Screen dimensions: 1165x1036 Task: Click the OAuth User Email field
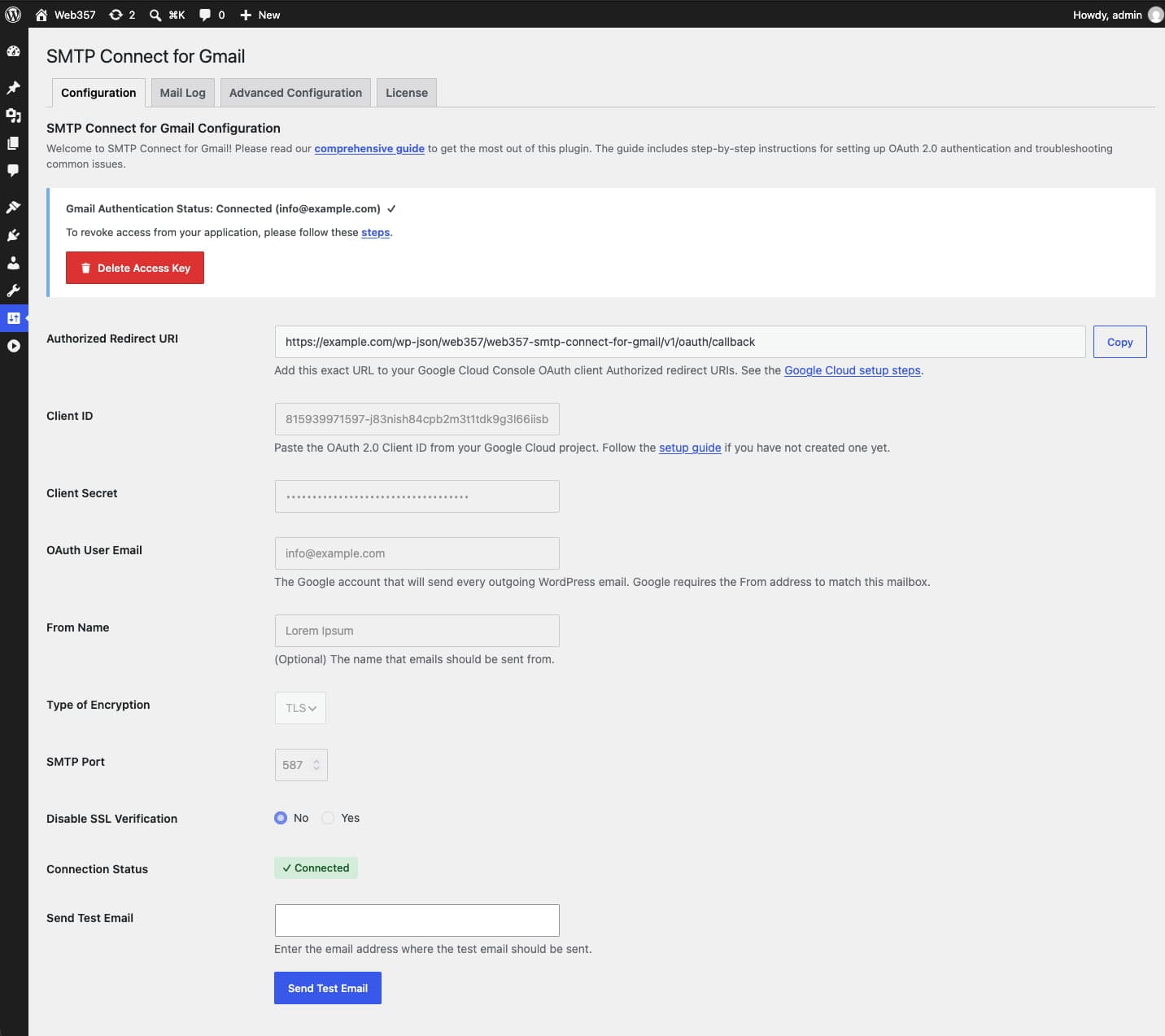pos(417,553)
